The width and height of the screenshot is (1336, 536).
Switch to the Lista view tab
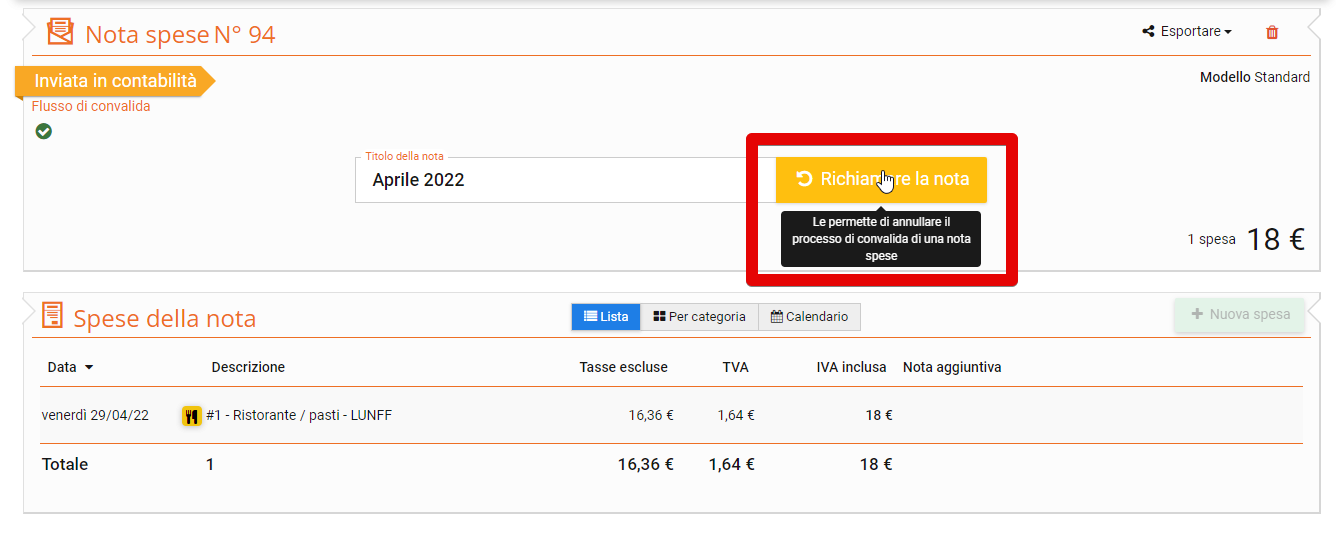click(606, 317)
